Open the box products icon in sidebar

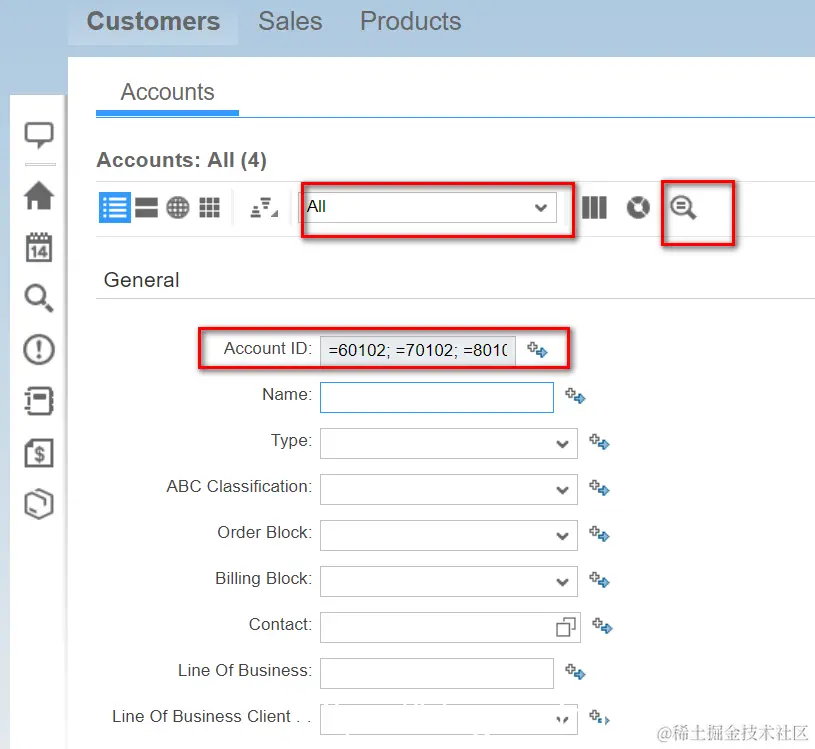coord(39,504)
